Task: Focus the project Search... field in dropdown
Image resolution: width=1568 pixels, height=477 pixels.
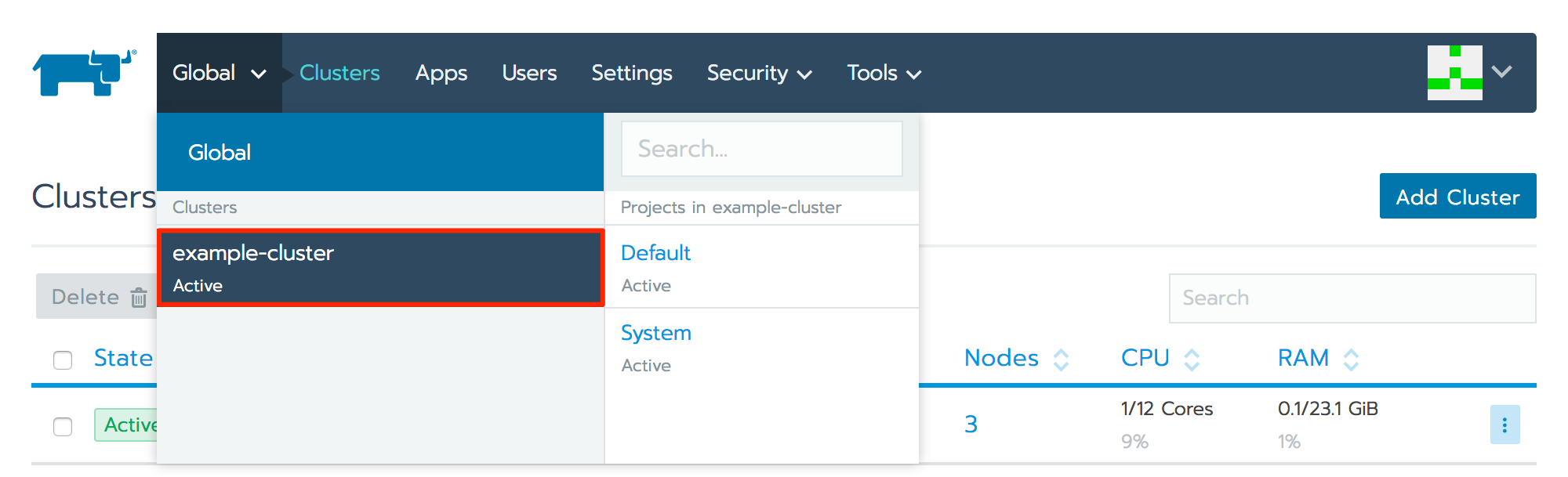Action: 761,149
